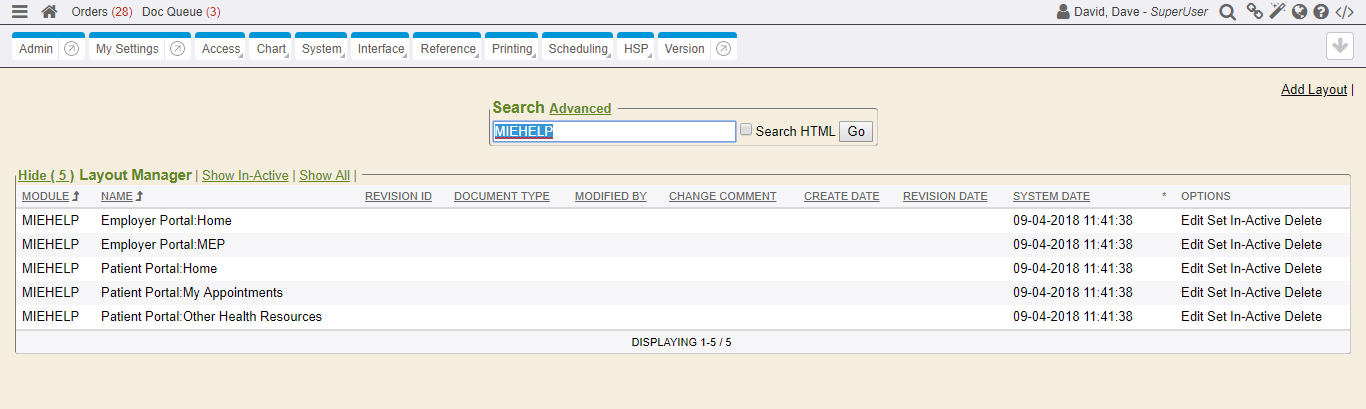Click the down arrow button at right

[x=1339, y=47]
